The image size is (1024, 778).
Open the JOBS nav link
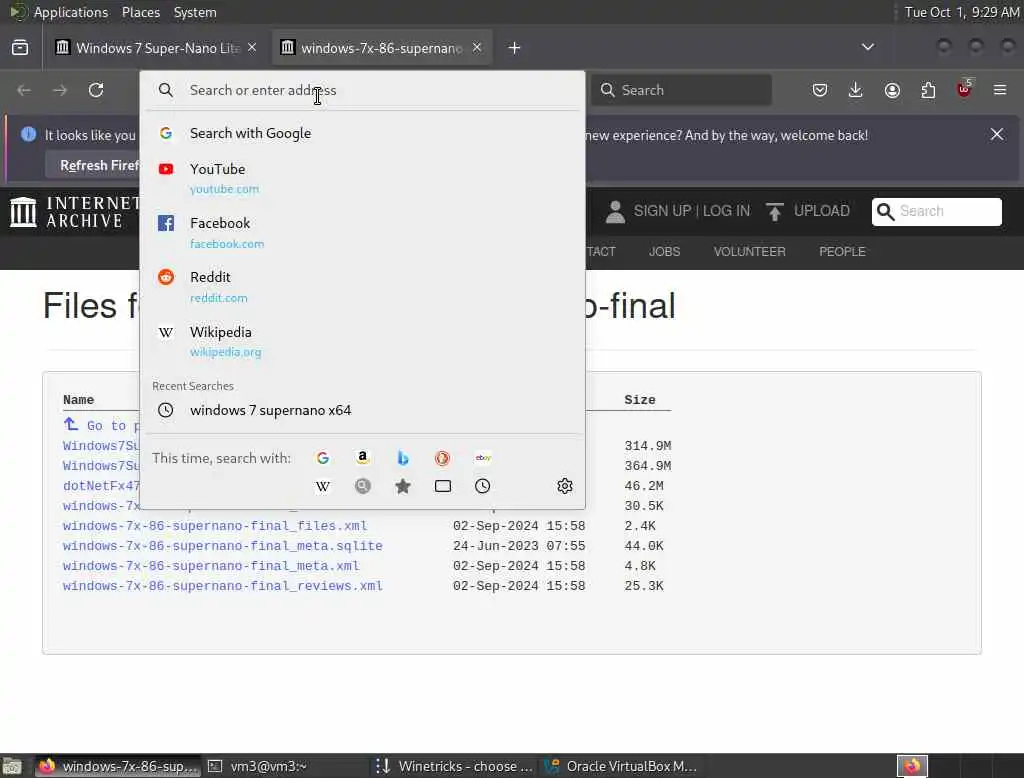664,251
